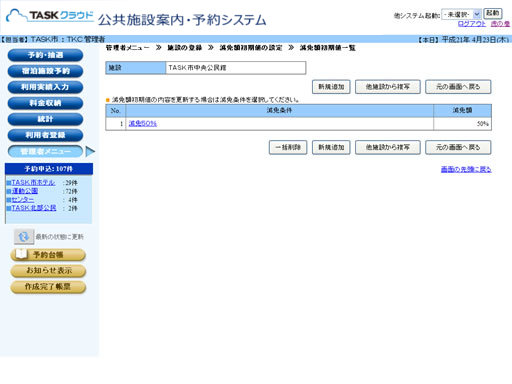Click the 起動 button
The width and height of the screenshot is (512, 384).
(493, 14)
